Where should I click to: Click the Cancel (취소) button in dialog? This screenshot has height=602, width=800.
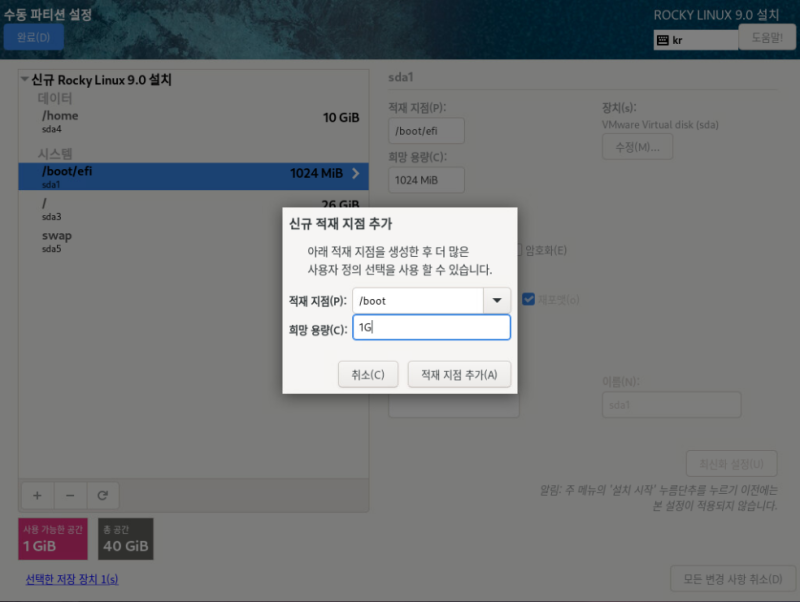pyautogui.click(x=368, y=374)
